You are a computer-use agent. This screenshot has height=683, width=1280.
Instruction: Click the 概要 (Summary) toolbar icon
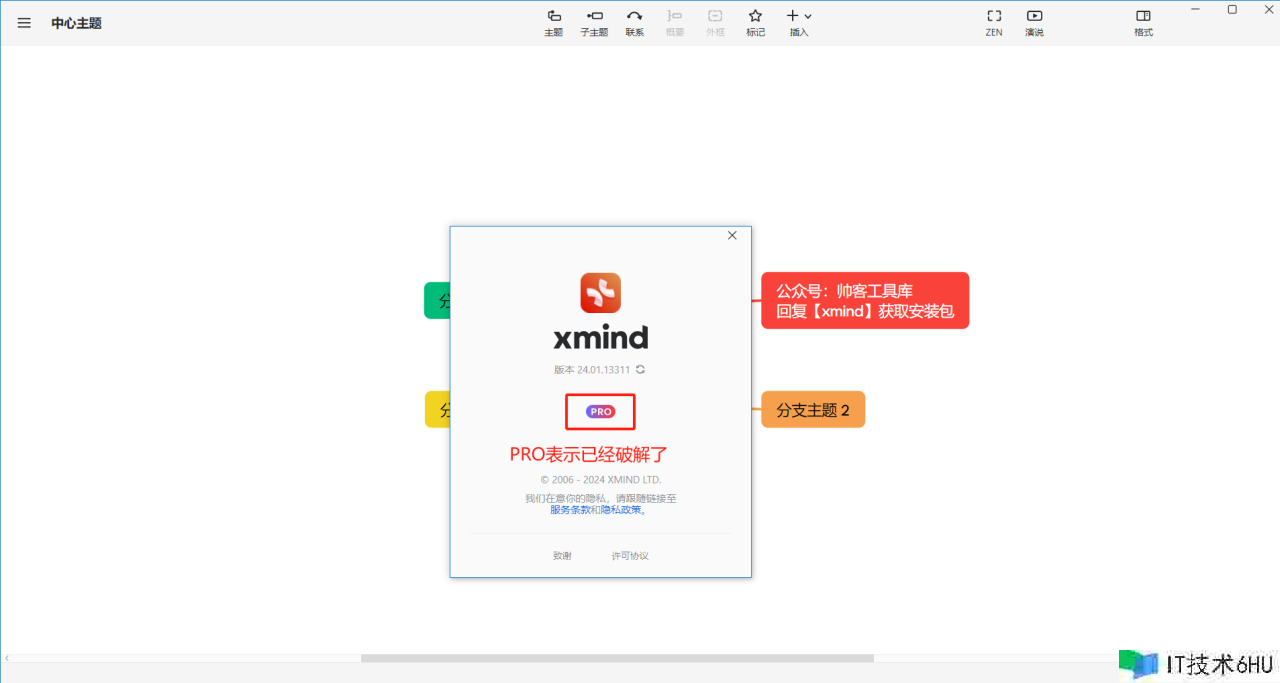point(674,22)
